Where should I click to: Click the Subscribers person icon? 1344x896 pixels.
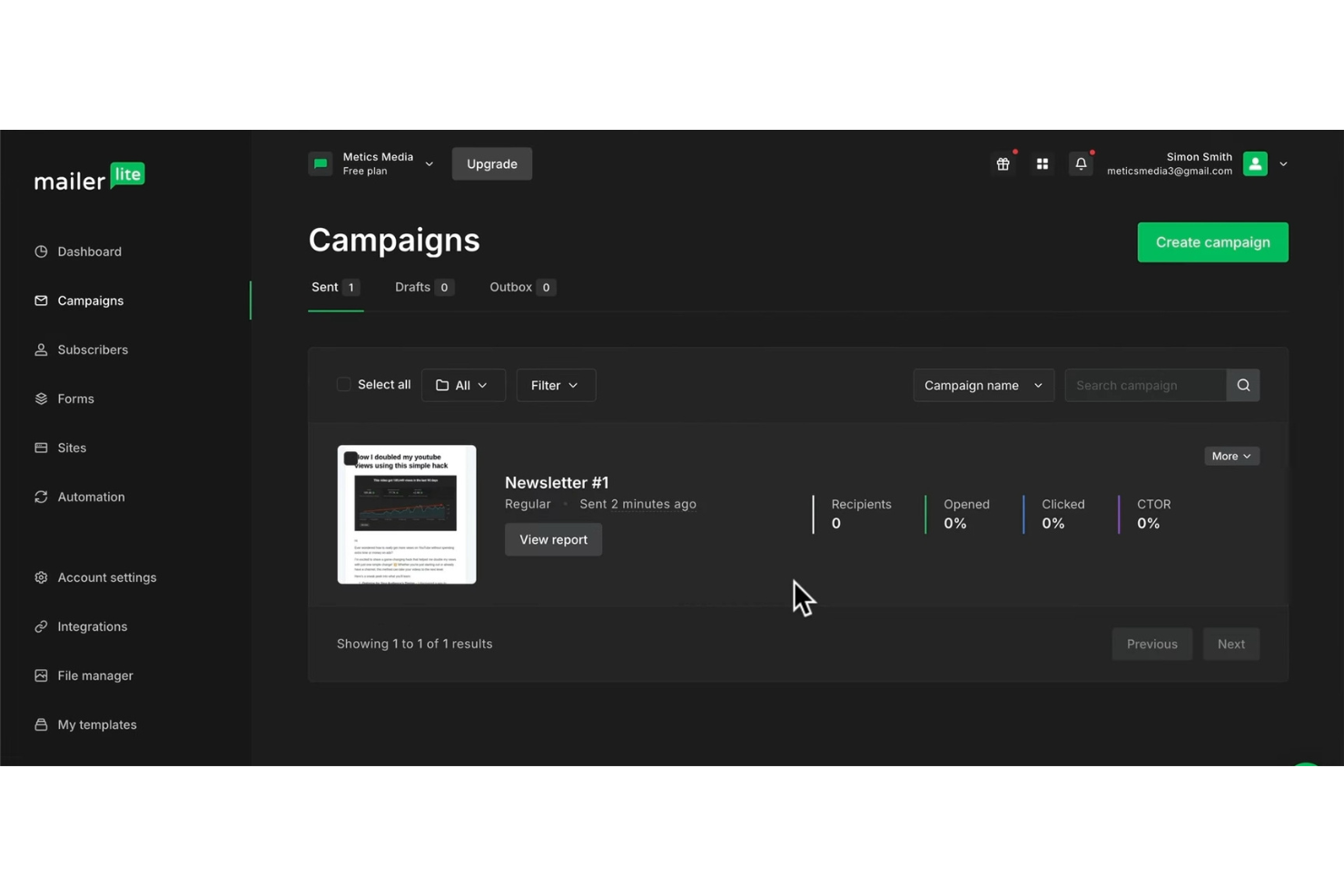[x=41, y=350]
